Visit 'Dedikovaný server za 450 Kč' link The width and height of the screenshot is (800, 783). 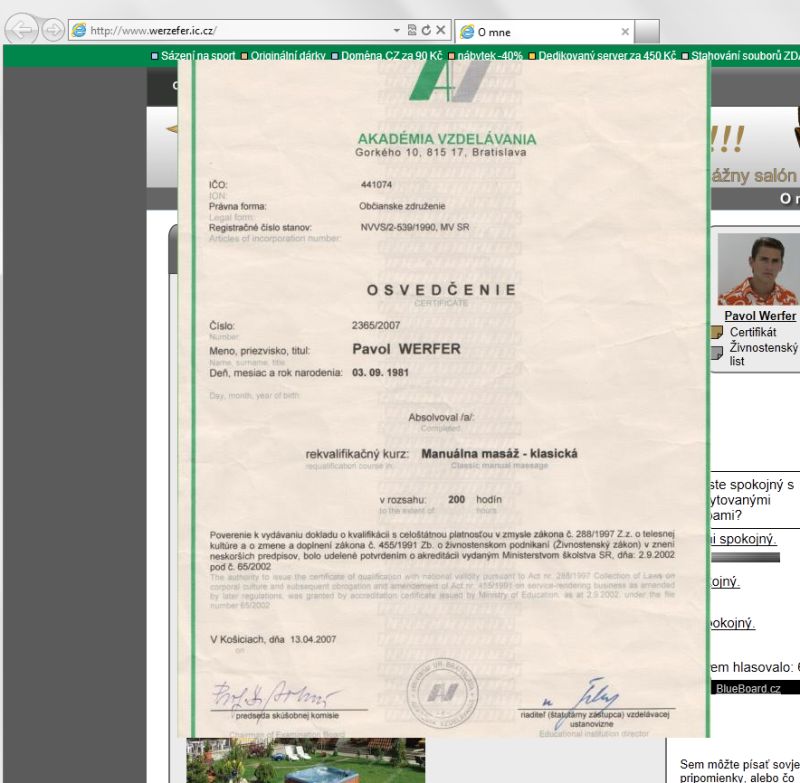[x=607, y=56]
